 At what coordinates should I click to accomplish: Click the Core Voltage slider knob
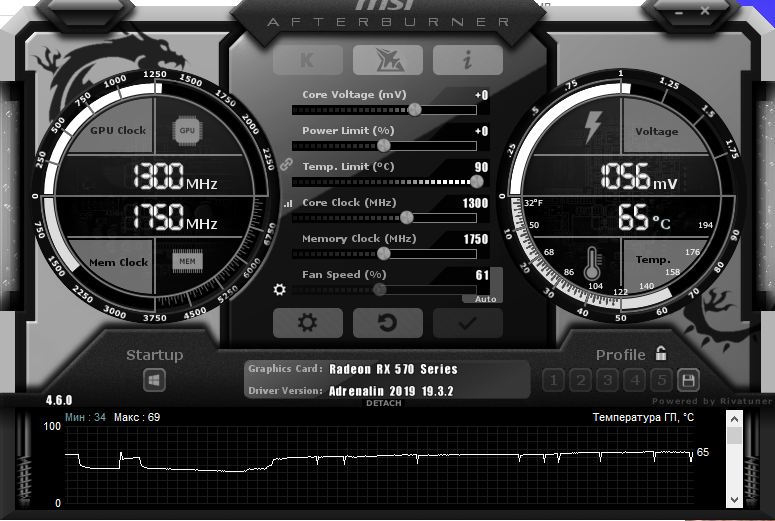coord(415,109)
